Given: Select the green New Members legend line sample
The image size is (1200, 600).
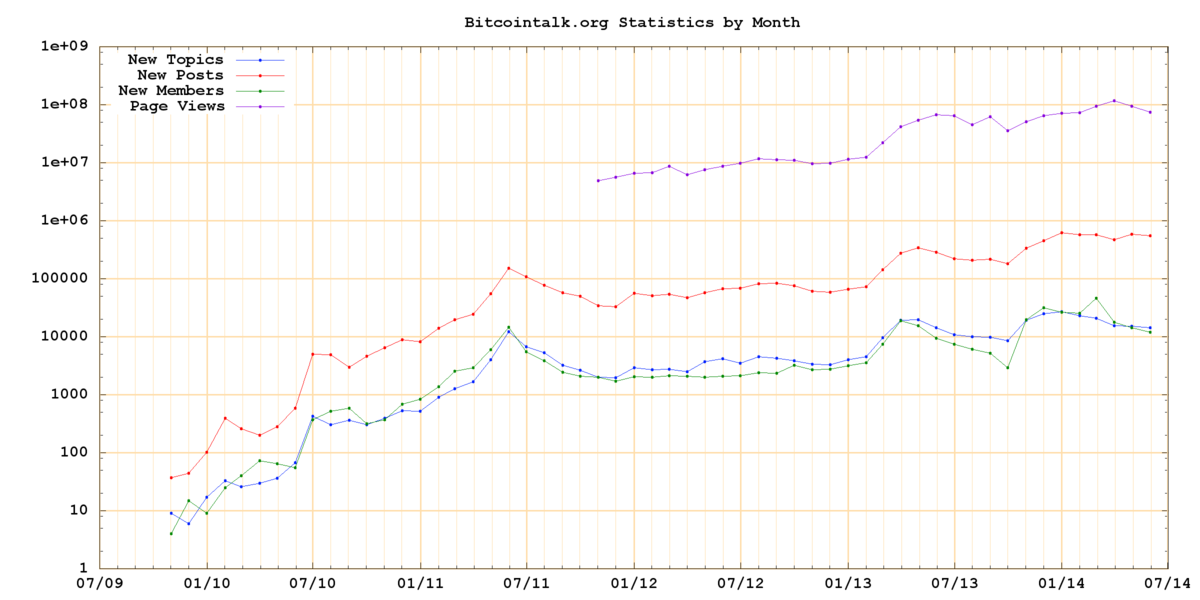Looking at the screenshot, I should click(x=260, y=90).
